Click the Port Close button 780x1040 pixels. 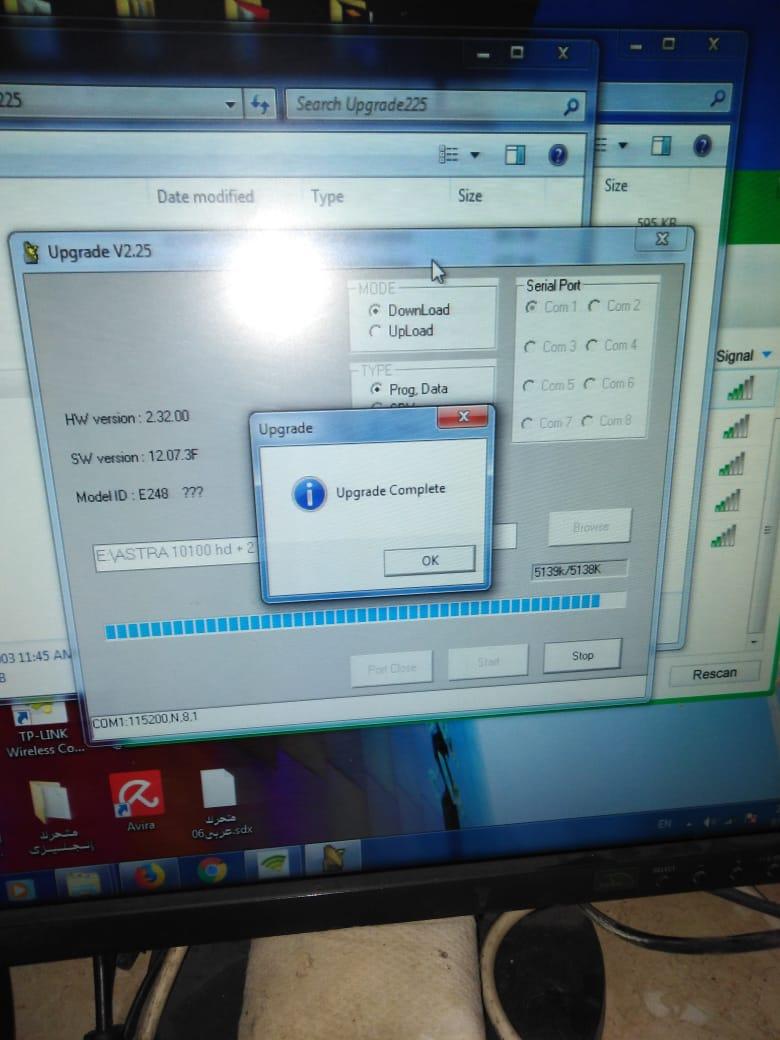tap(391, 668)
